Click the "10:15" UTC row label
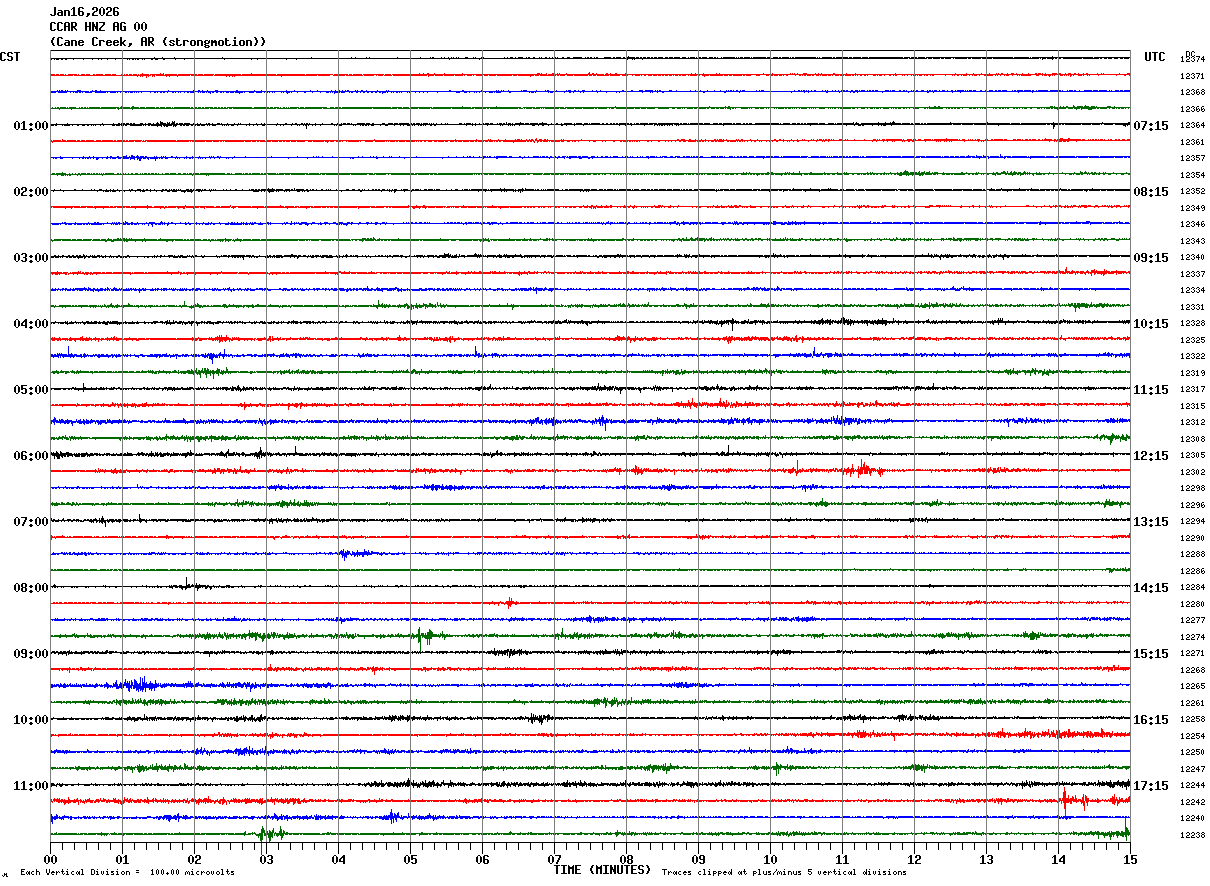The width and height of the screenshot is (1210, 886). point(1151,324)
